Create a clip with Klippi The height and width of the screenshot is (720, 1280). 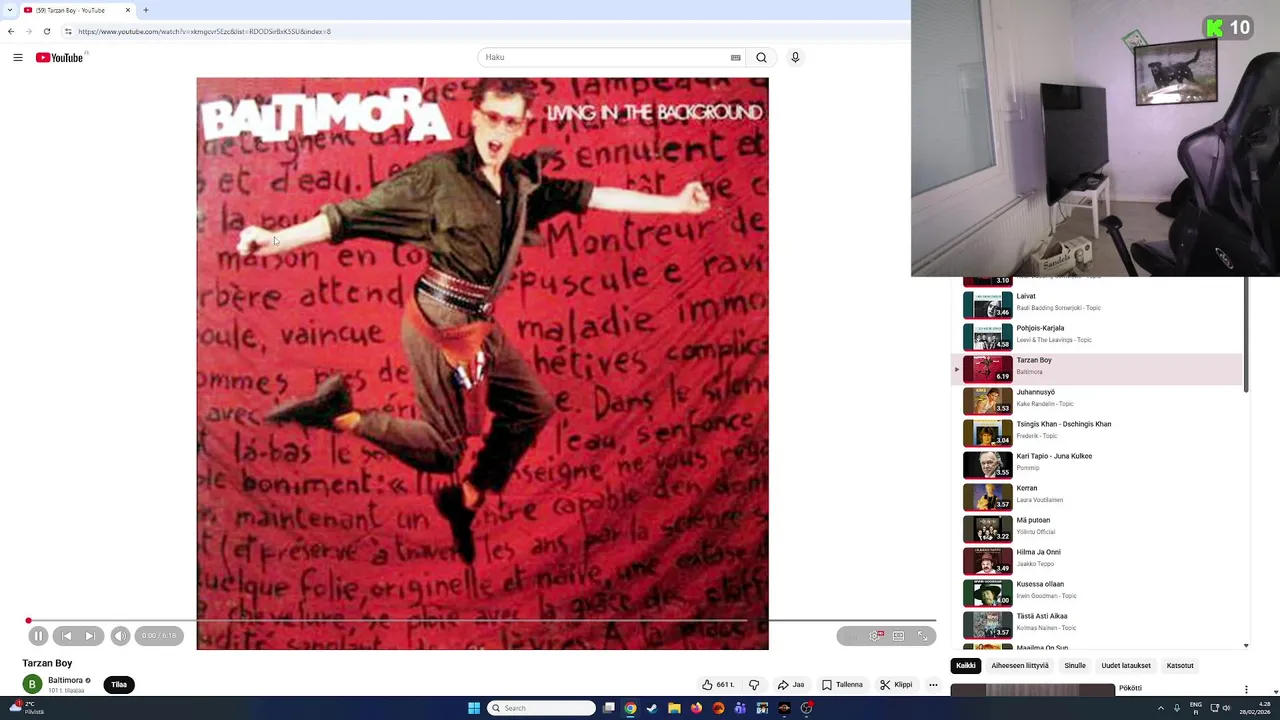pyautogui.click(x=896, y=685)
